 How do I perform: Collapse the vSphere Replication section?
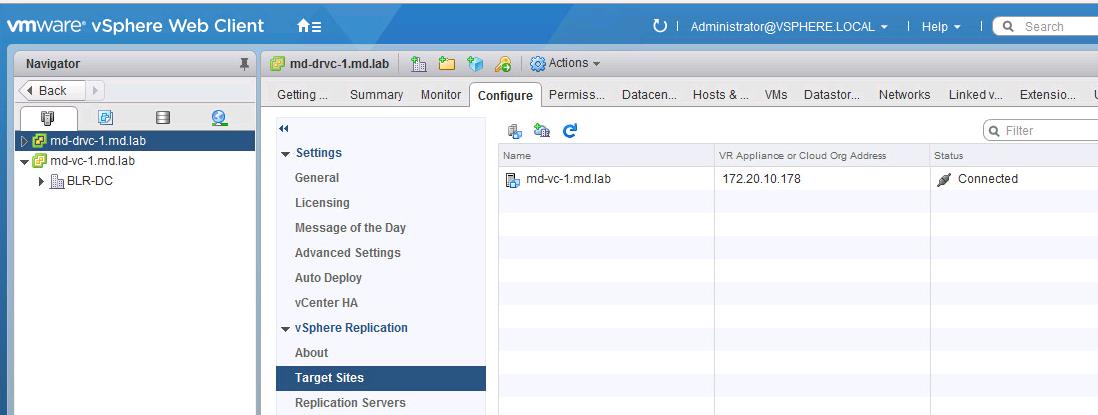[x=285, y=329]
